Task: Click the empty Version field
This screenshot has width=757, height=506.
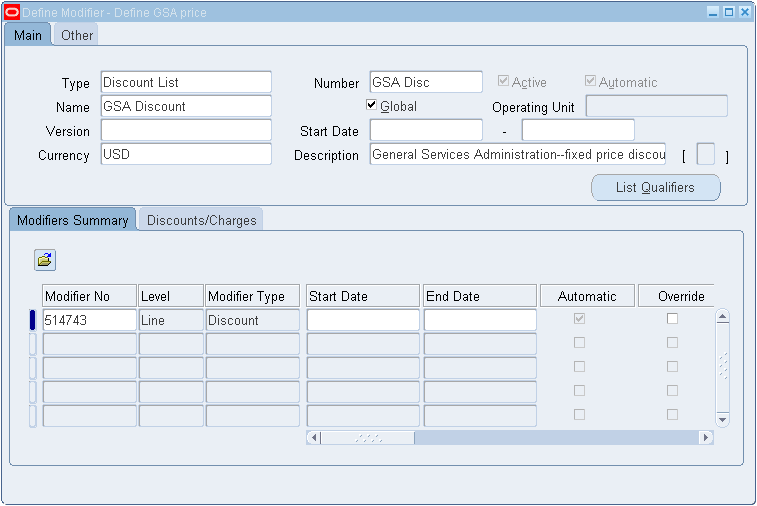Action: point(186,130)
